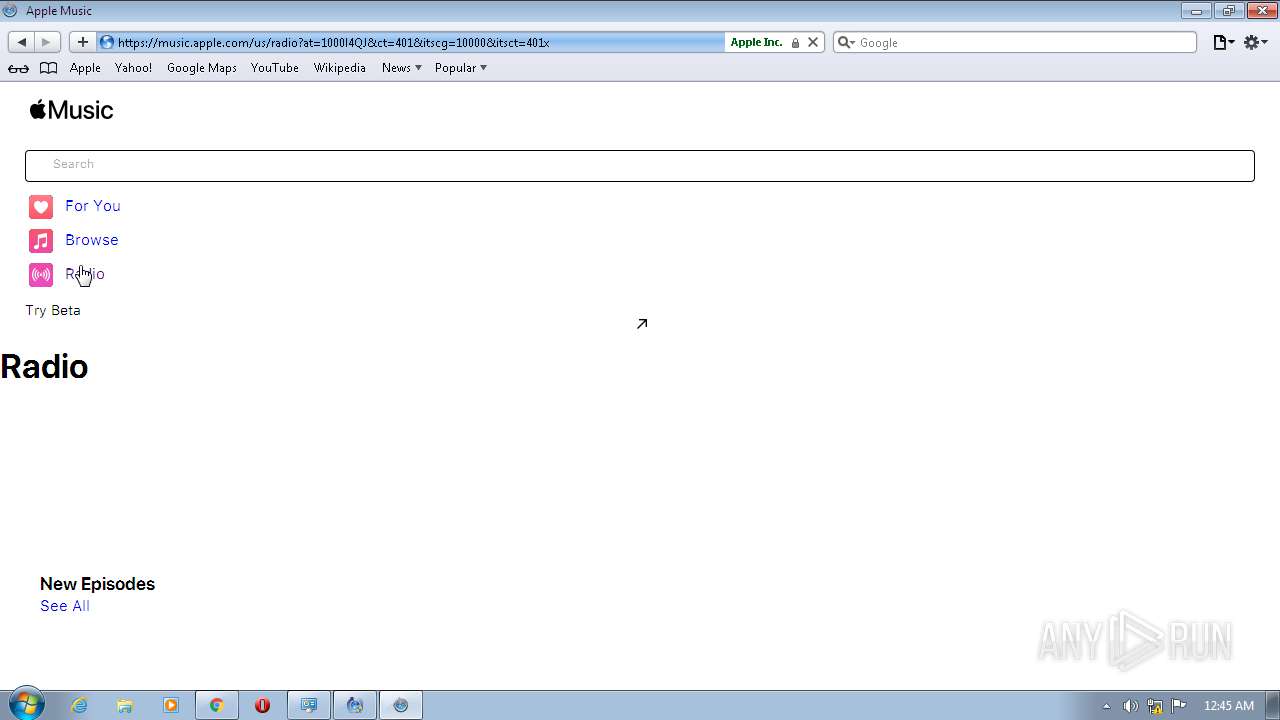Open the Reading List glasses icon

click(x=18, y=68)
